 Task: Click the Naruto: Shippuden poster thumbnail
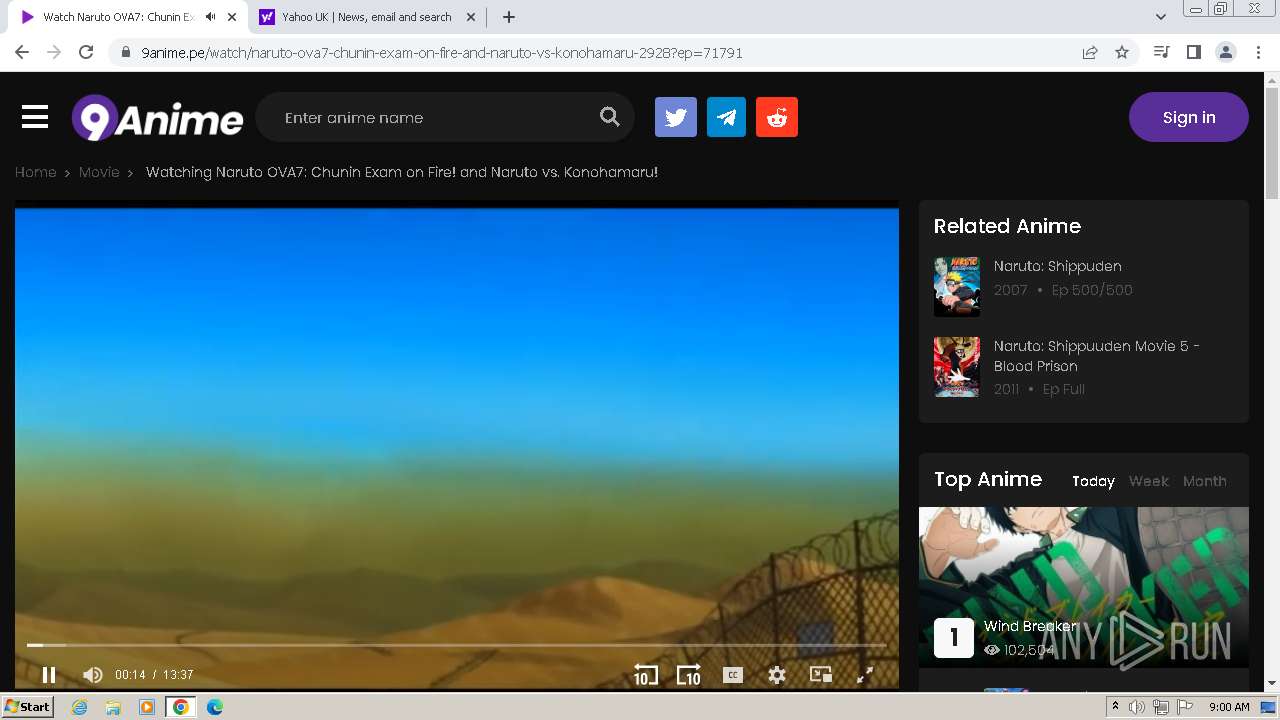(957, 287)
